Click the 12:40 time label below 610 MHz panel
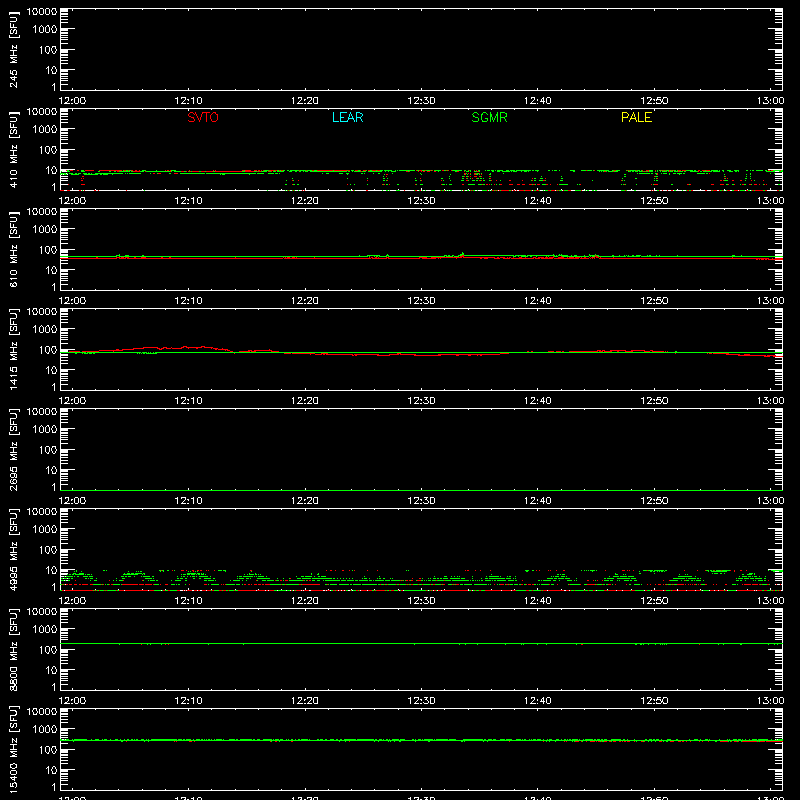The image size is (800, 800). [538, 301]
